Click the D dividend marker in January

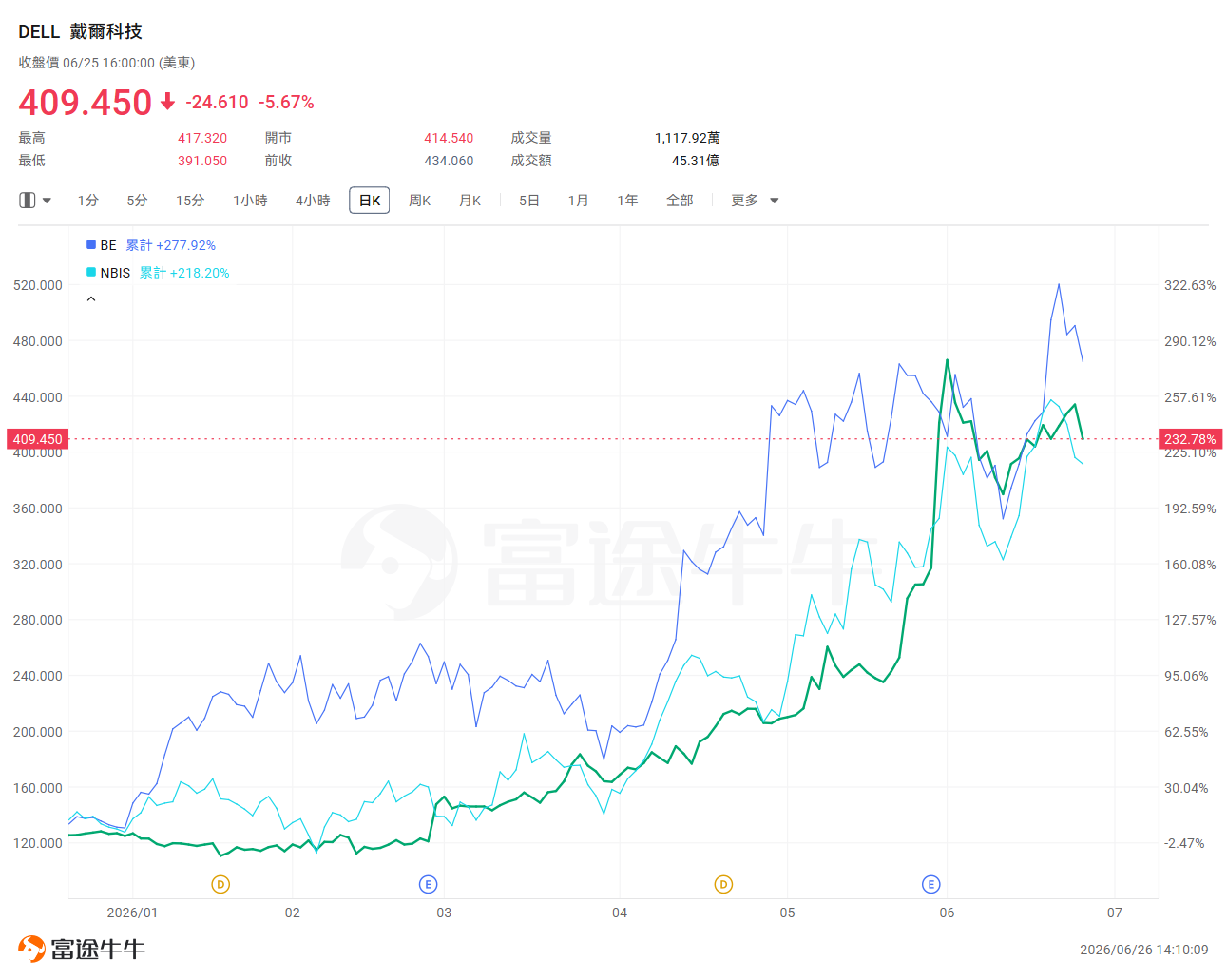[220, 885]
